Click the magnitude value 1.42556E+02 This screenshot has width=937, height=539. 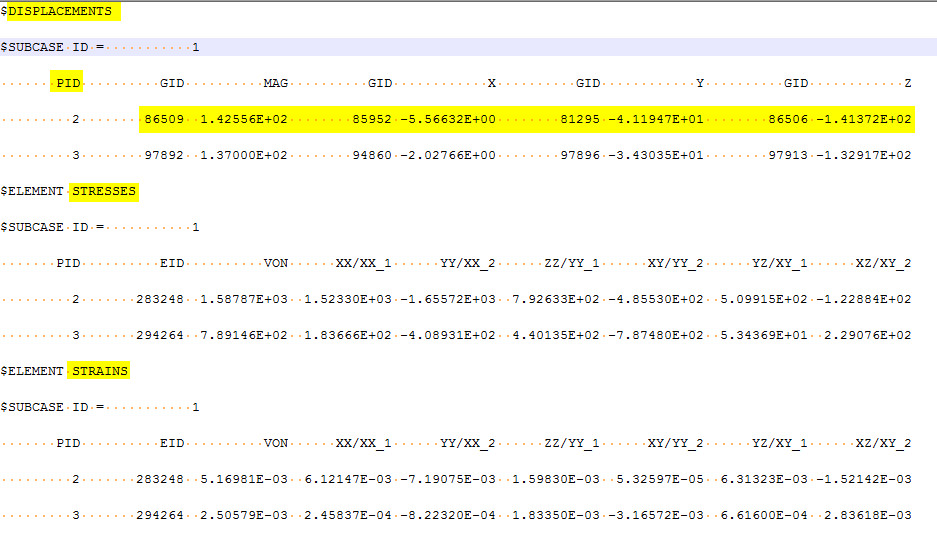244,119
